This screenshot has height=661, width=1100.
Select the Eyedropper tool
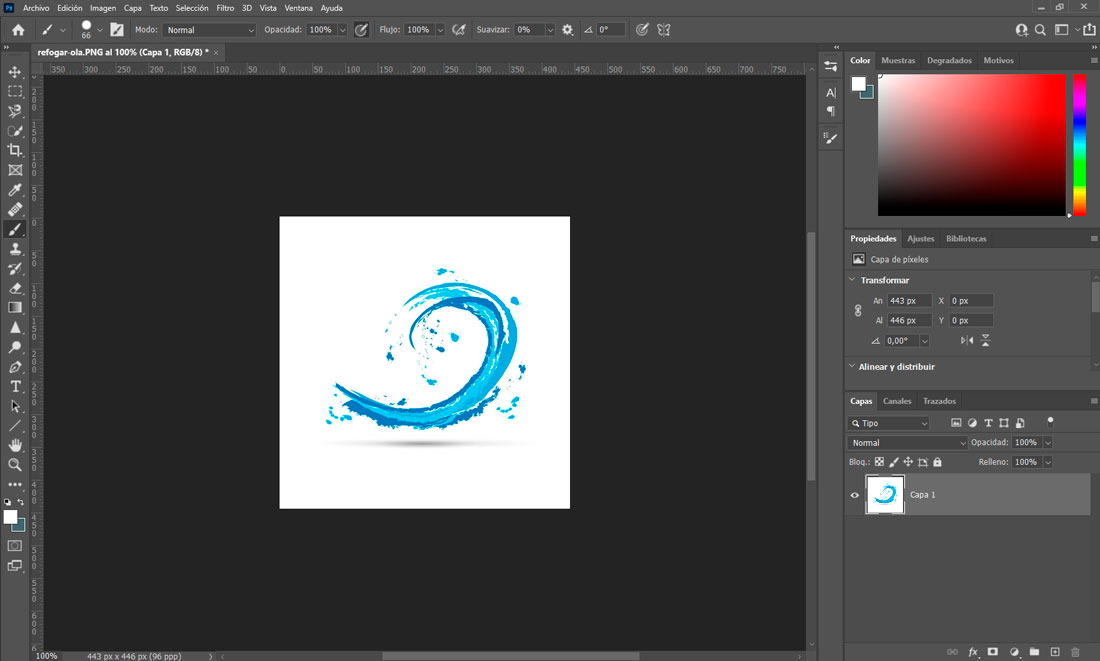[15, 190]
